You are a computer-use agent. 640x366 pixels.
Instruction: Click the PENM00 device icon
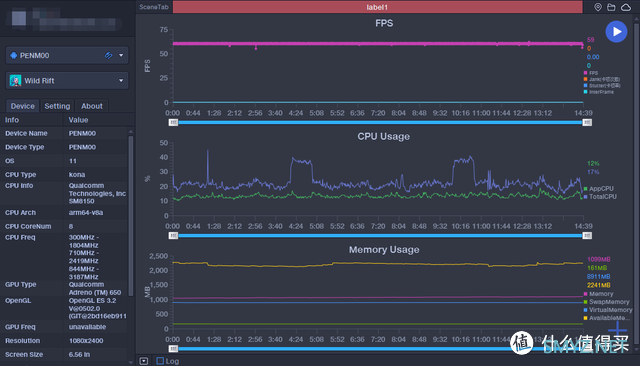13,55
